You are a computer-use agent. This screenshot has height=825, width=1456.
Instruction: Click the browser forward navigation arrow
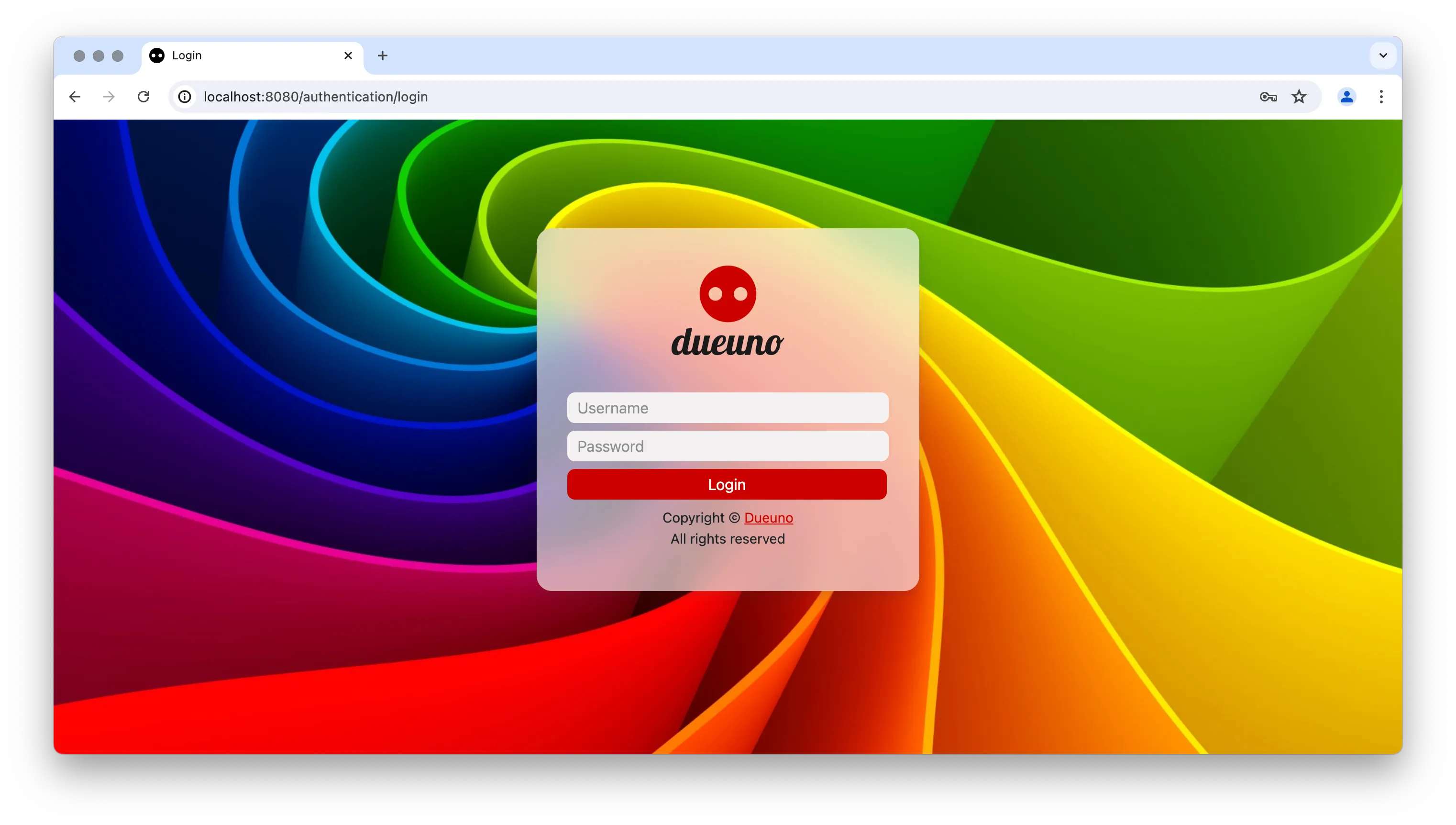point(109,96)
